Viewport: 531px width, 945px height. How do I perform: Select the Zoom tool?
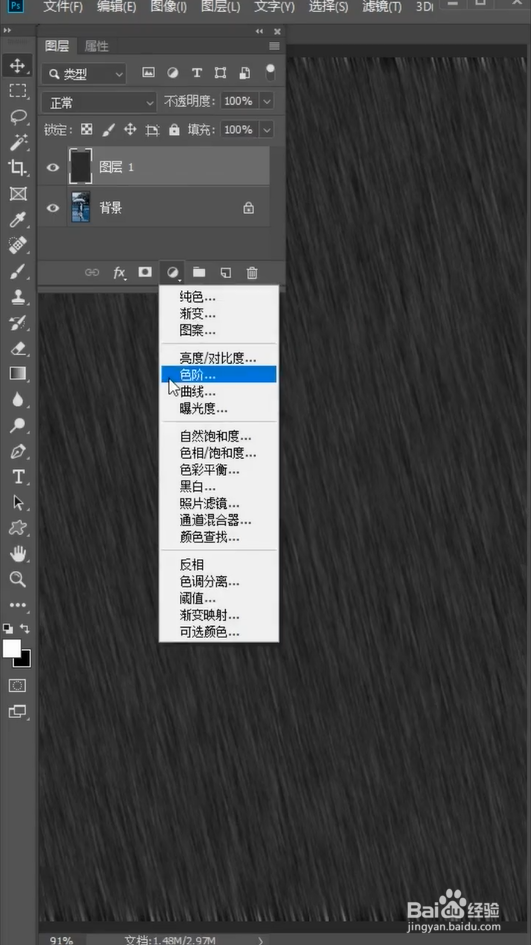click(x=17, y=579)
